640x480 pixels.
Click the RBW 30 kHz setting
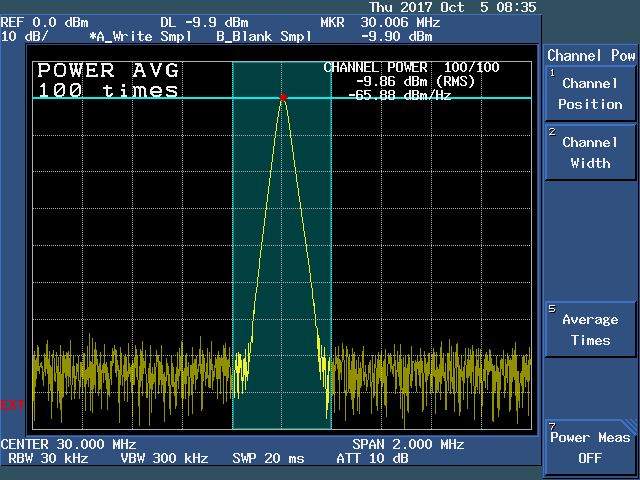[x=48, y=458]
